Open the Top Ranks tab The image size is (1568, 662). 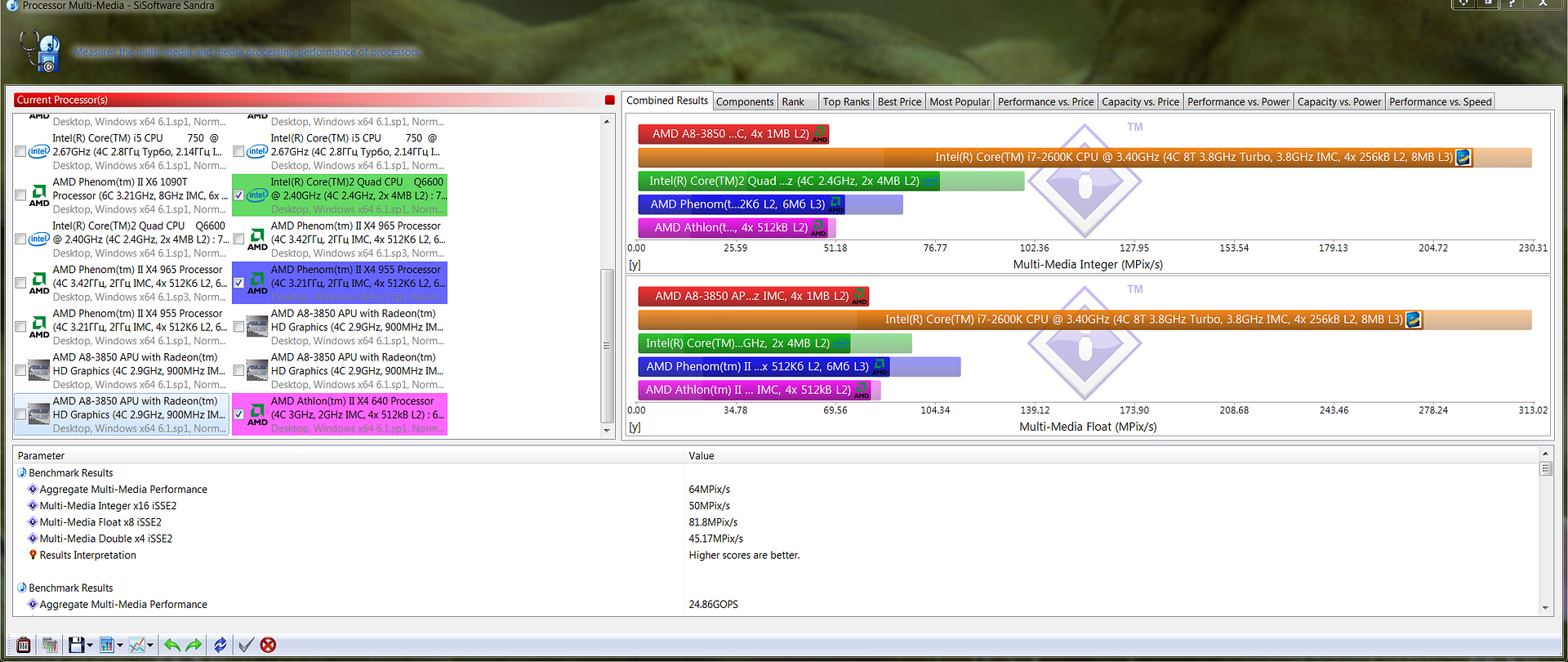[x=846, y=101]
